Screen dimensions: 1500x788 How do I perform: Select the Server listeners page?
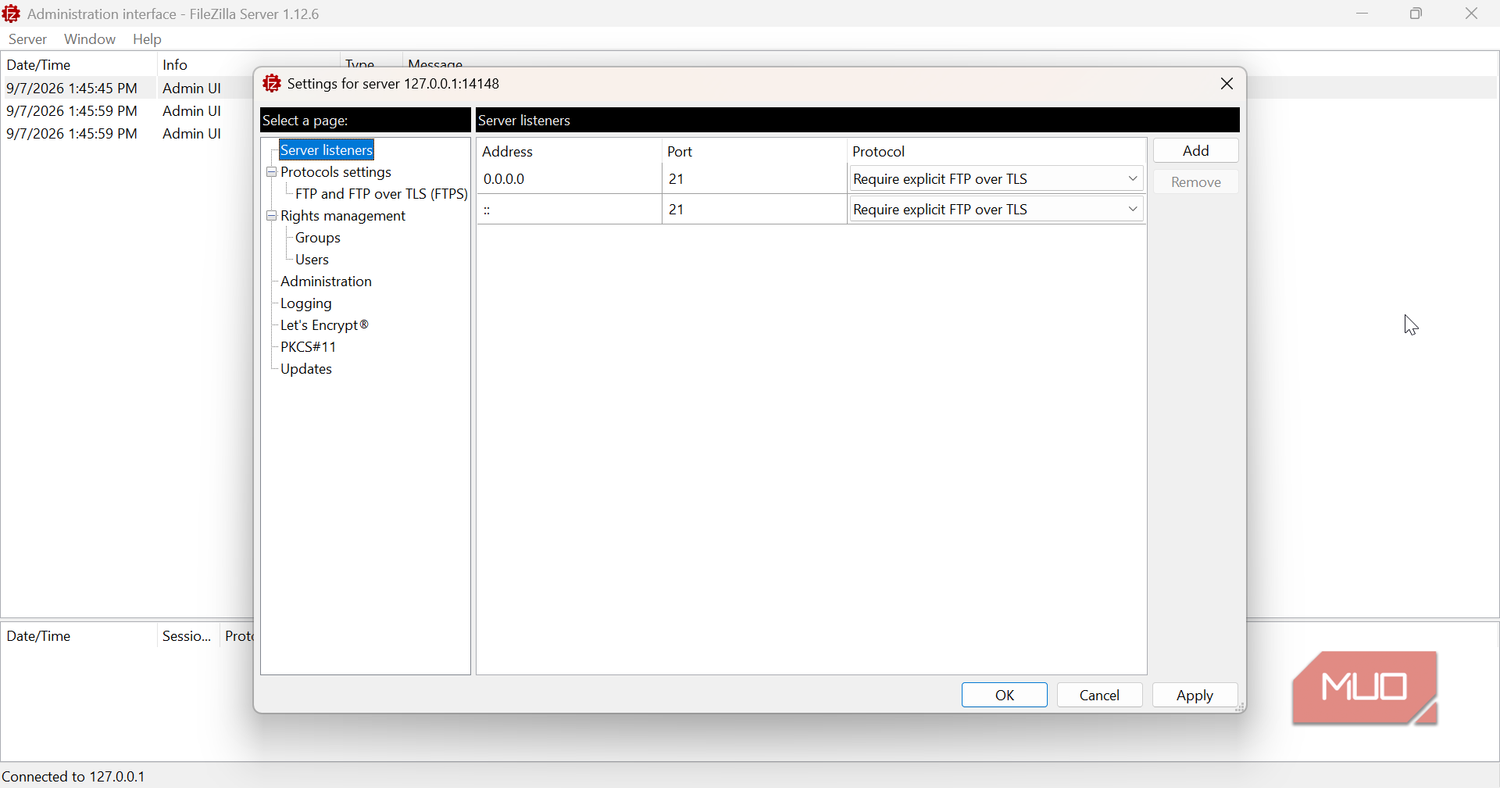point(326,150)
